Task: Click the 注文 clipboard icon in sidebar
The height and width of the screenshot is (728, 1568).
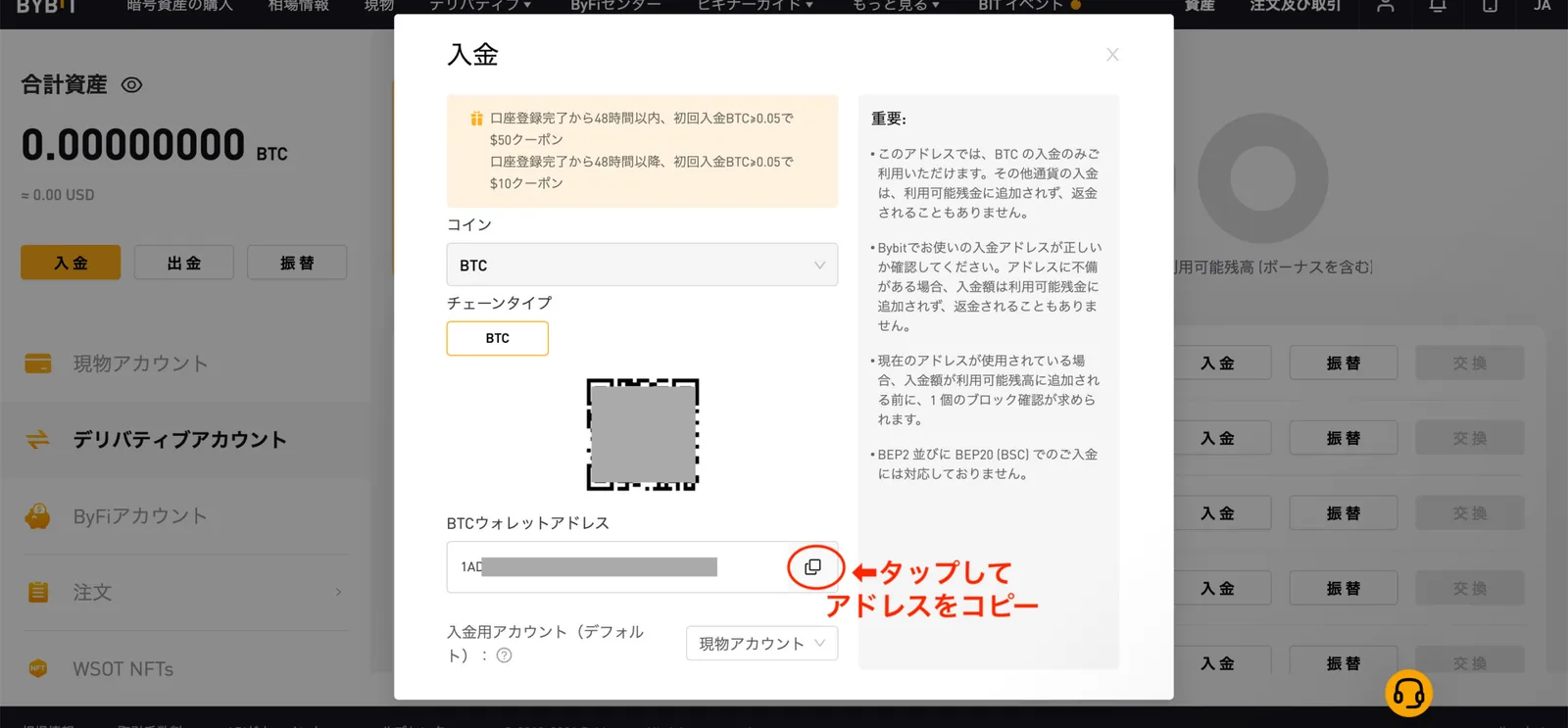Action: click(38, 592)
